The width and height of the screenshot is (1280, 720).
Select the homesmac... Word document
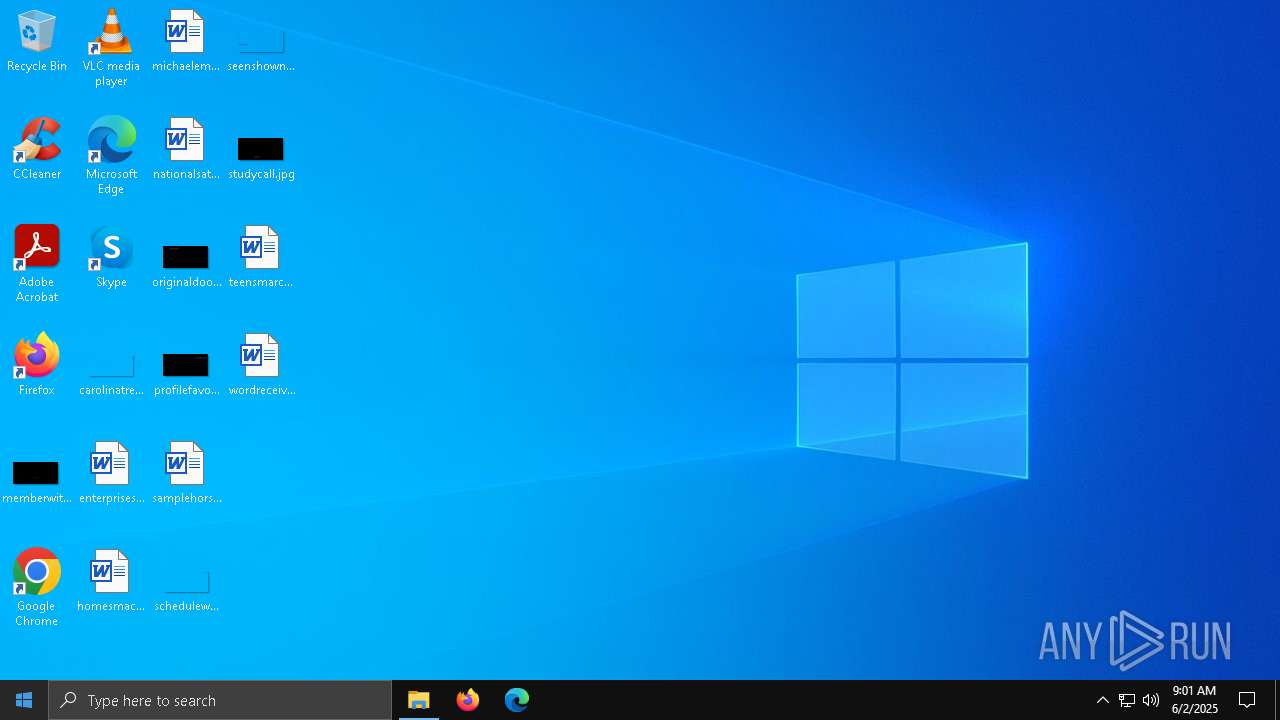[111, 581]
